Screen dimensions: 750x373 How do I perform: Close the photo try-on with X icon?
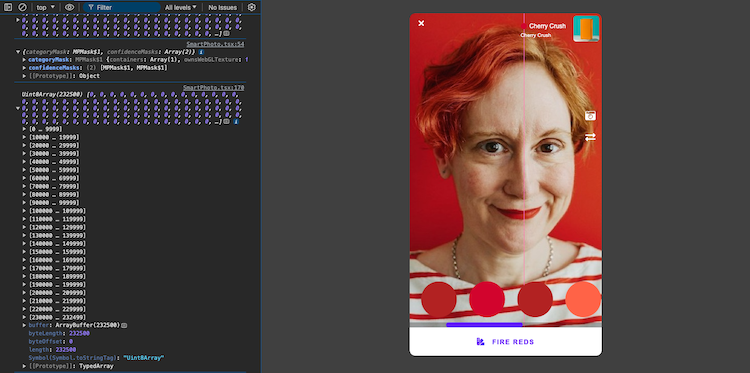point(421,23)
